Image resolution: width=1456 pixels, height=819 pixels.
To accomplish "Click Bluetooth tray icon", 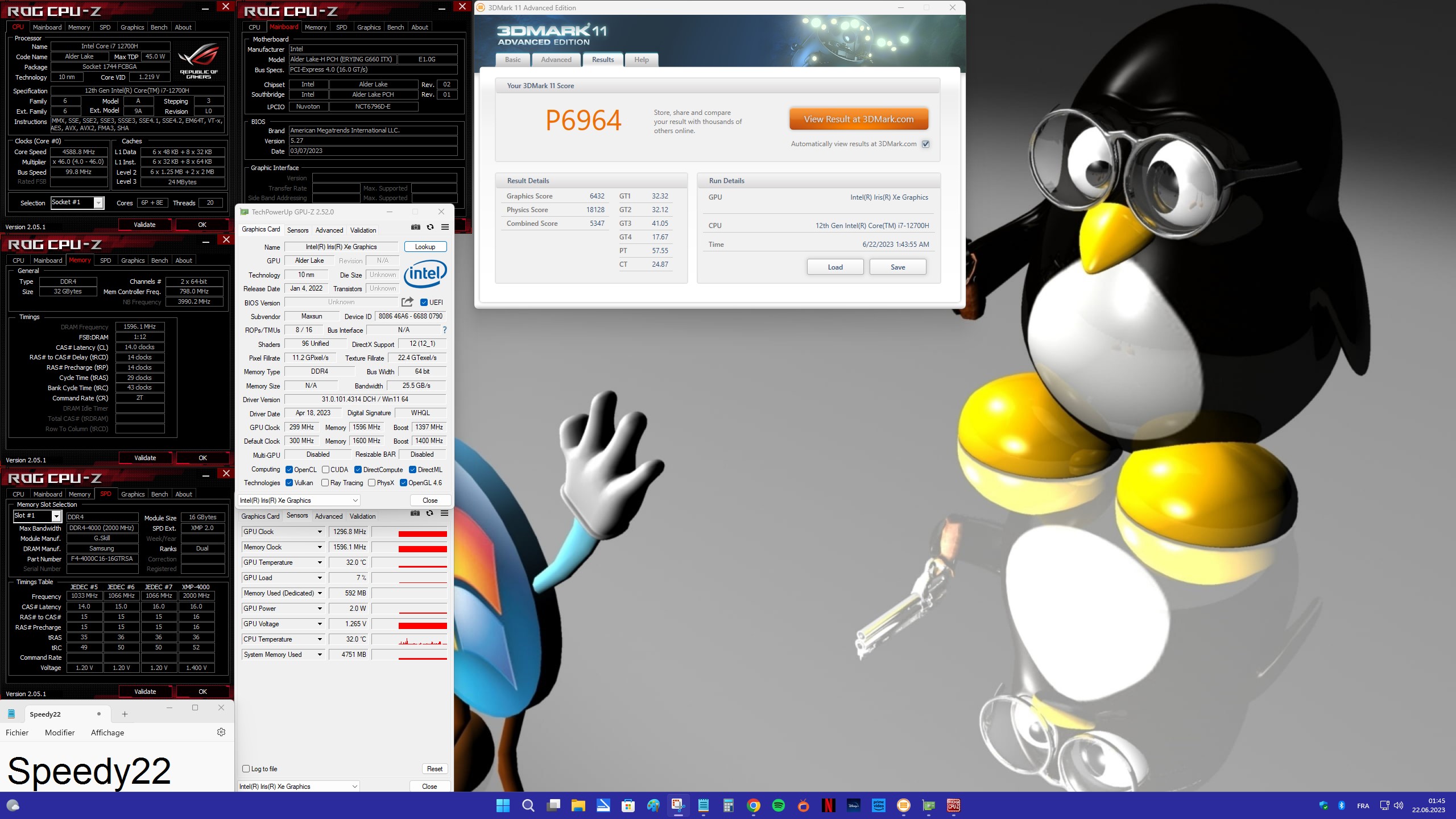I will click(x=1341, y=805).
